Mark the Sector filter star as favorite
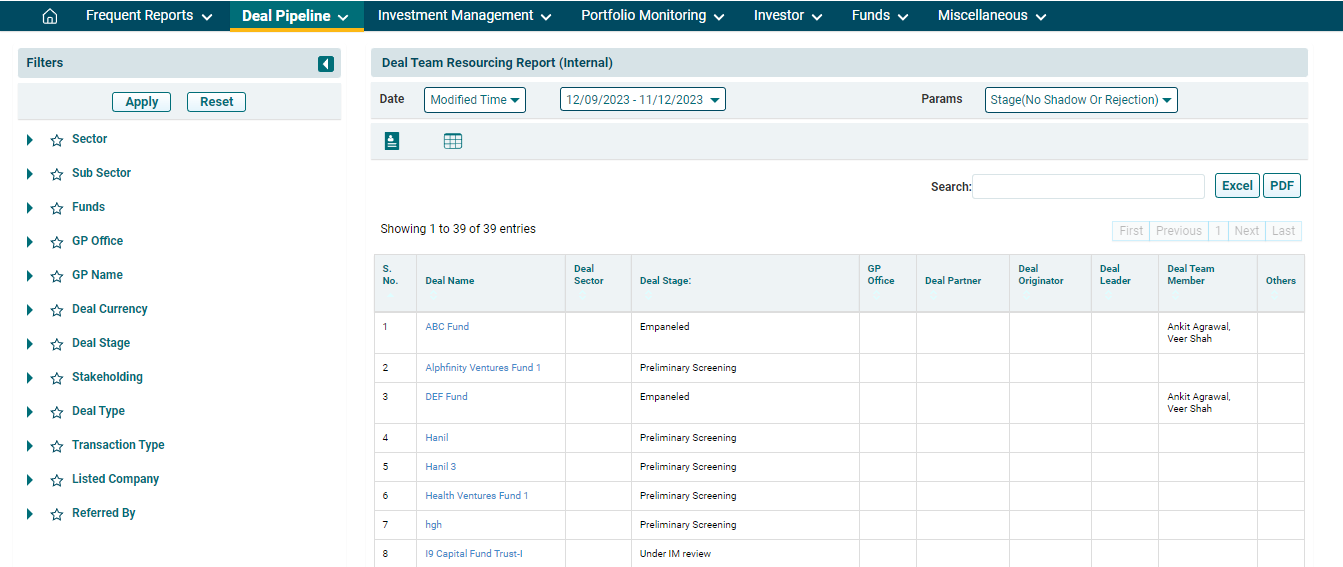 click(x=57, y=140)
